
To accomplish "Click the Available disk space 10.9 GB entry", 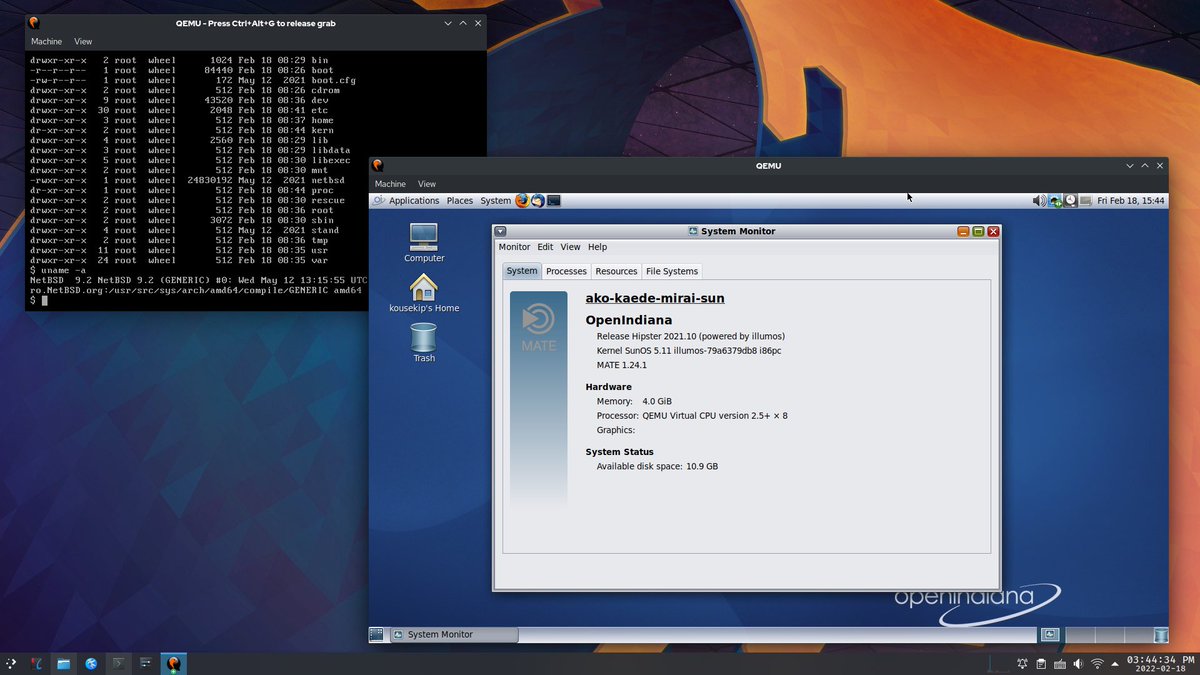I will (657, 466).
